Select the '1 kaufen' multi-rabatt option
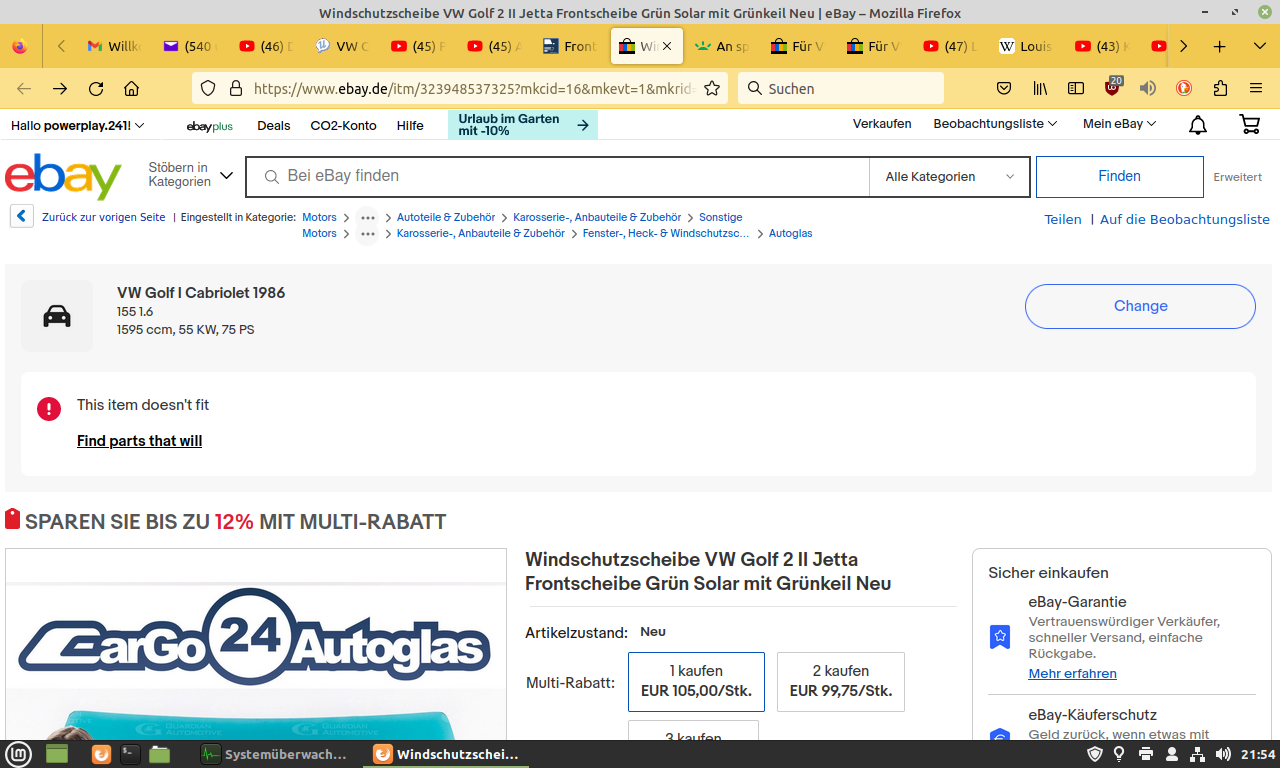Viewport: 1280px width, 768px height. (x=696, y=681)
